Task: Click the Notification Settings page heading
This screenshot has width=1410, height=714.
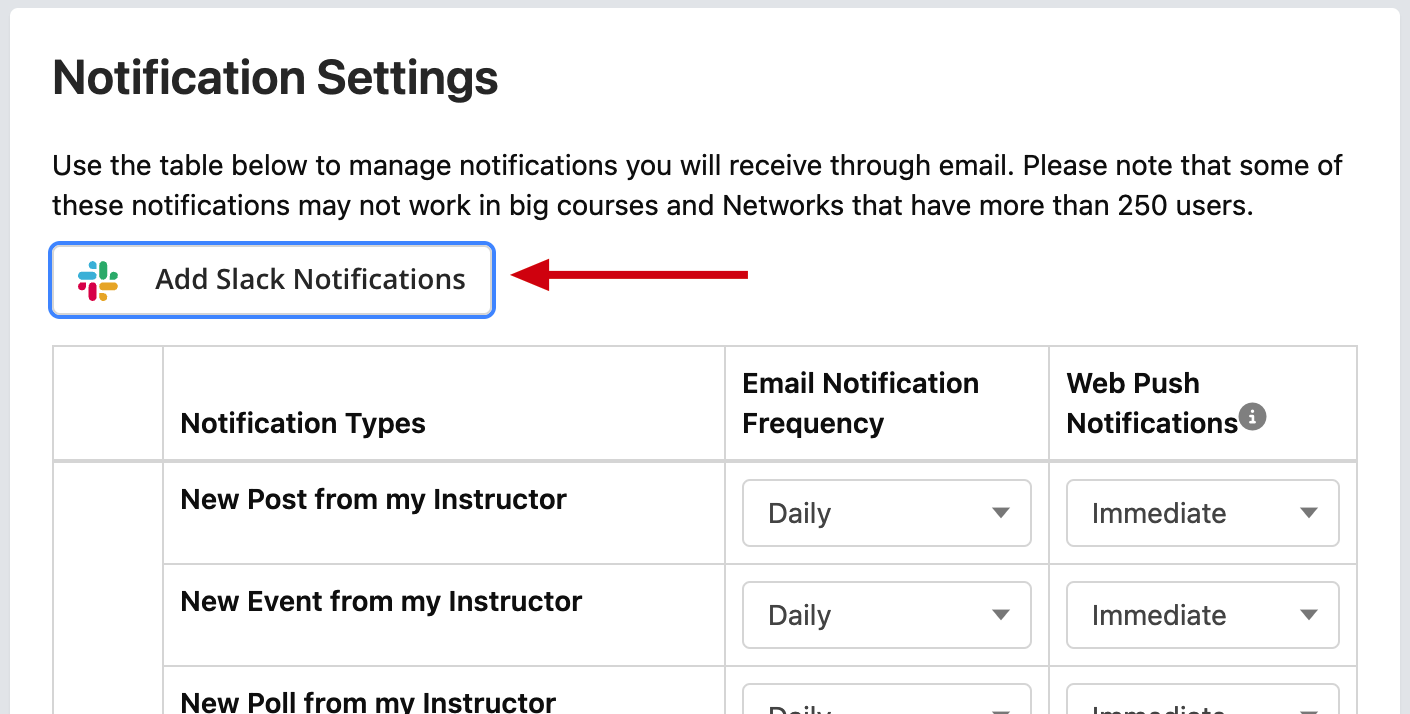Action: [275, 78]
